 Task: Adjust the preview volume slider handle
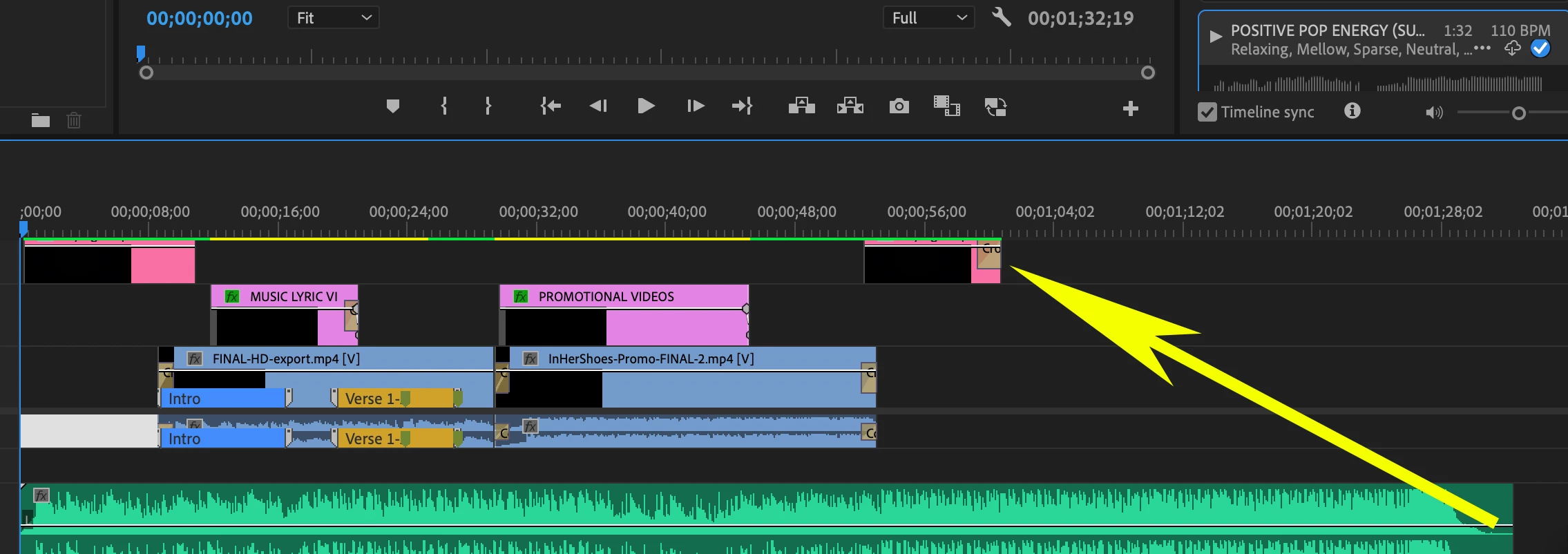click(x=1518, y=113)
